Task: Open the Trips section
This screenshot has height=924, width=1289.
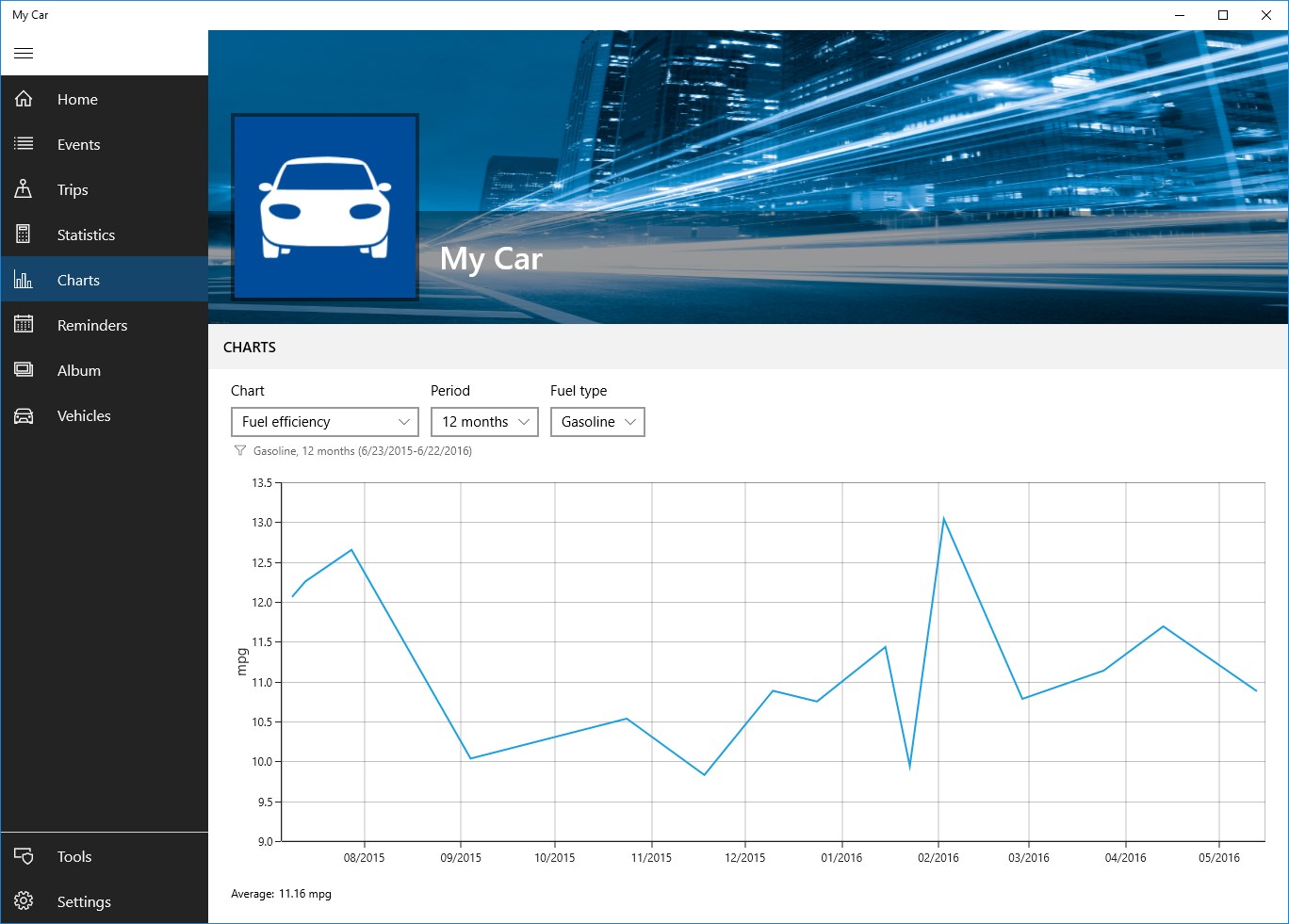Action: 73,189
